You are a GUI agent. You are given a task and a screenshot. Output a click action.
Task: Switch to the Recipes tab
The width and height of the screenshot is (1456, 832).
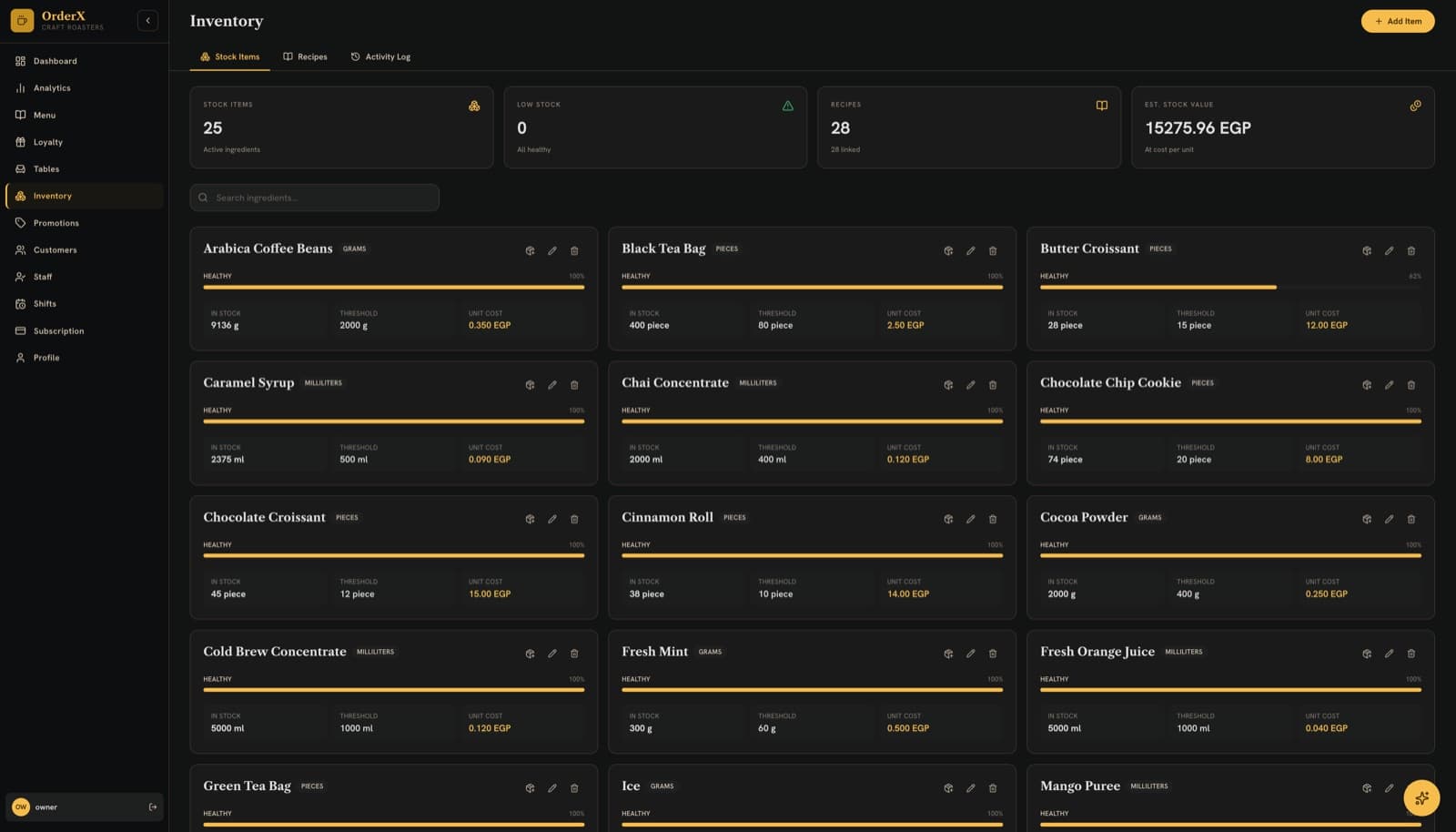pos(305,56)
